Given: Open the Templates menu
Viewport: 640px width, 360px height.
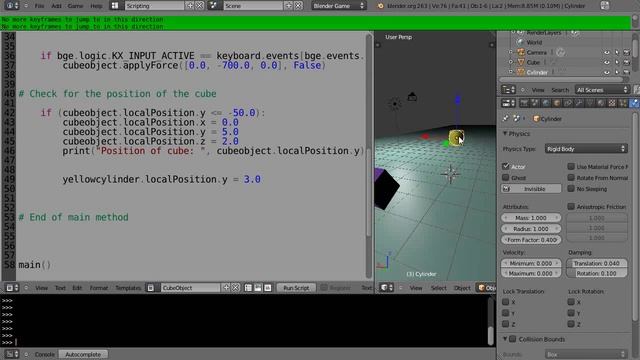Looking at the screenshot, I should (128, 288).
